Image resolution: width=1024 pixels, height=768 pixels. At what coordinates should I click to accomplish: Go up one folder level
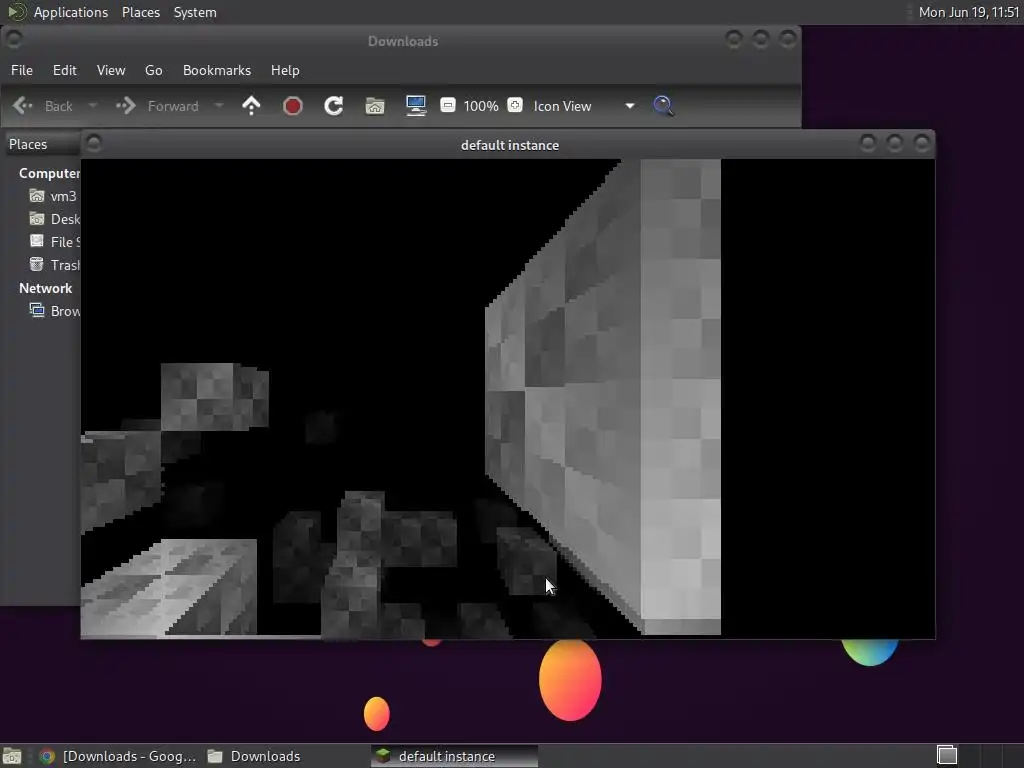click(x=251, y=106)
